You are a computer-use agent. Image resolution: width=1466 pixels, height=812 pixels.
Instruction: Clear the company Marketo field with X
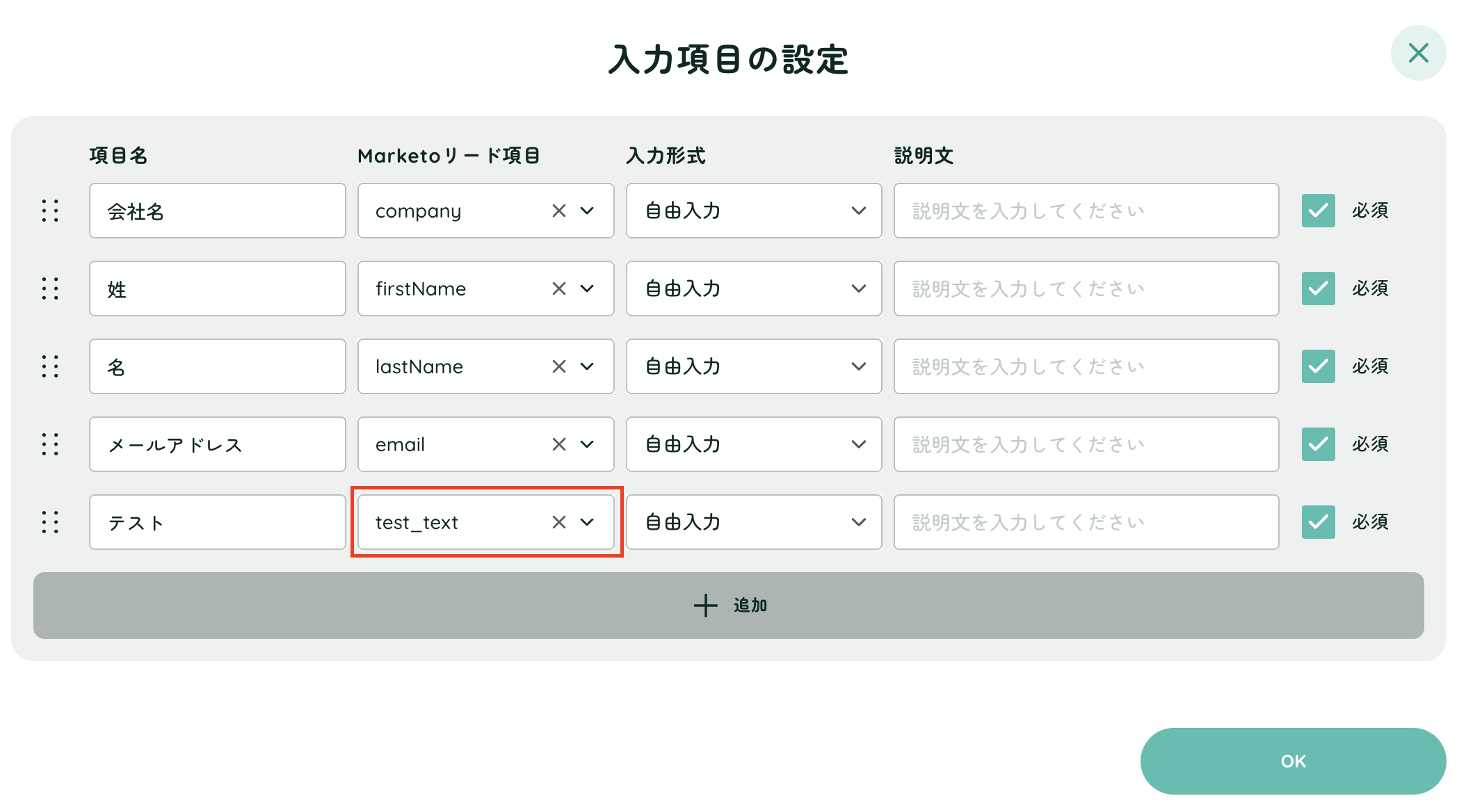[559, 211]
